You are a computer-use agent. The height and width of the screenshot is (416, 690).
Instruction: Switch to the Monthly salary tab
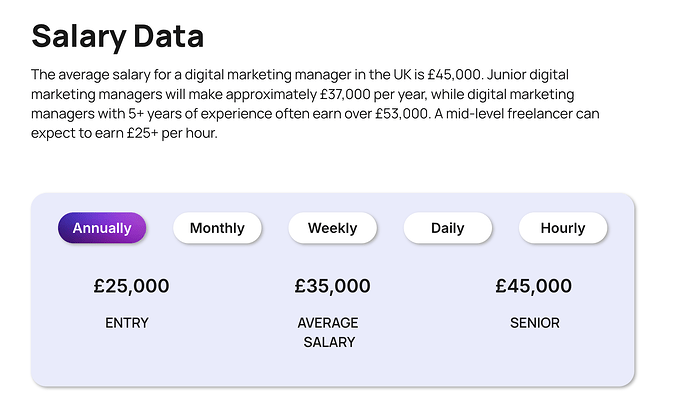[217, 228]
